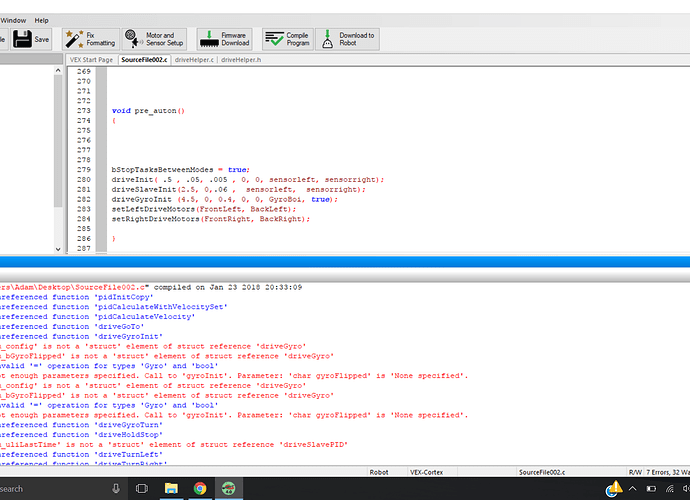Select the 'pidInitCopy' unreferenced function warning
This screenshot has height=500, width=690.
coord(76,297)
